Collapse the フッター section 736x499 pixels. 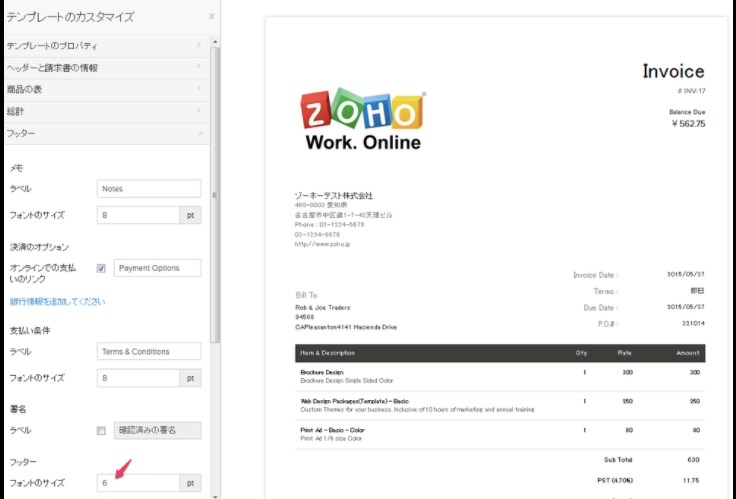(x=107, y=134)
